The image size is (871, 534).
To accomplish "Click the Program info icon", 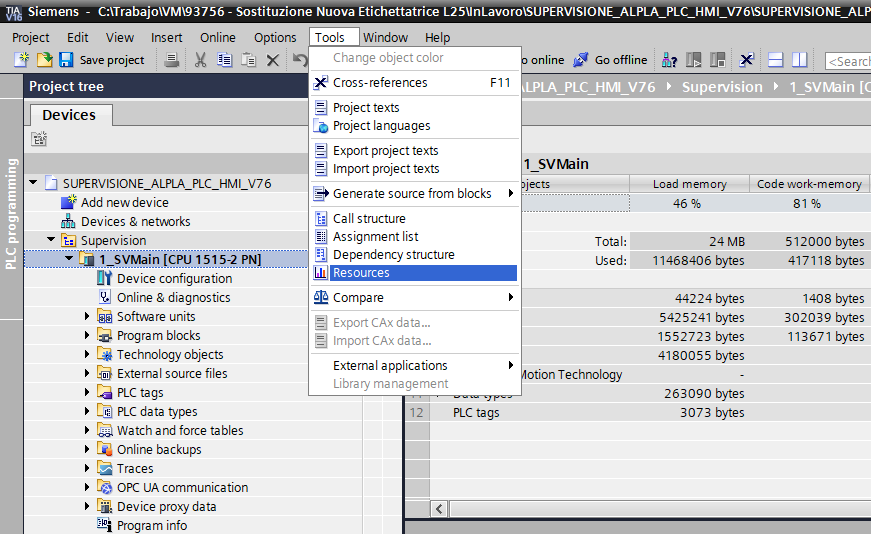I will coord(104,525).
